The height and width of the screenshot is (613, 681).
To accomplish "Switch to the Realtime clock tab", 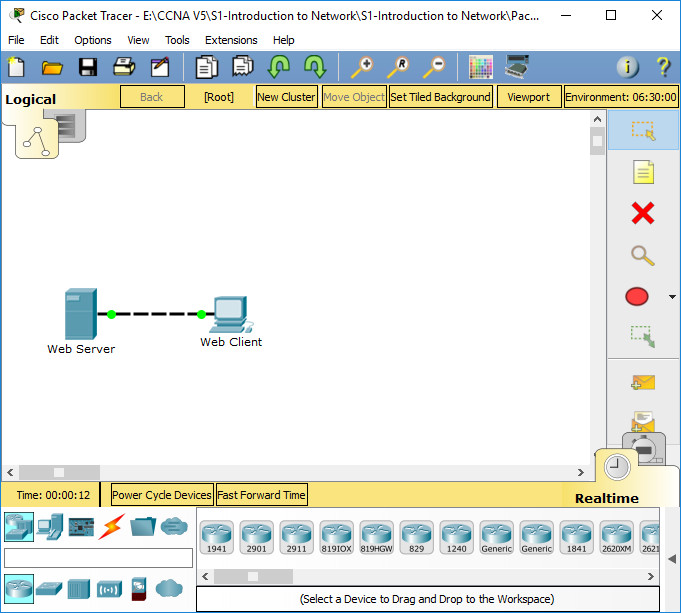I will (x=617, y=467).
